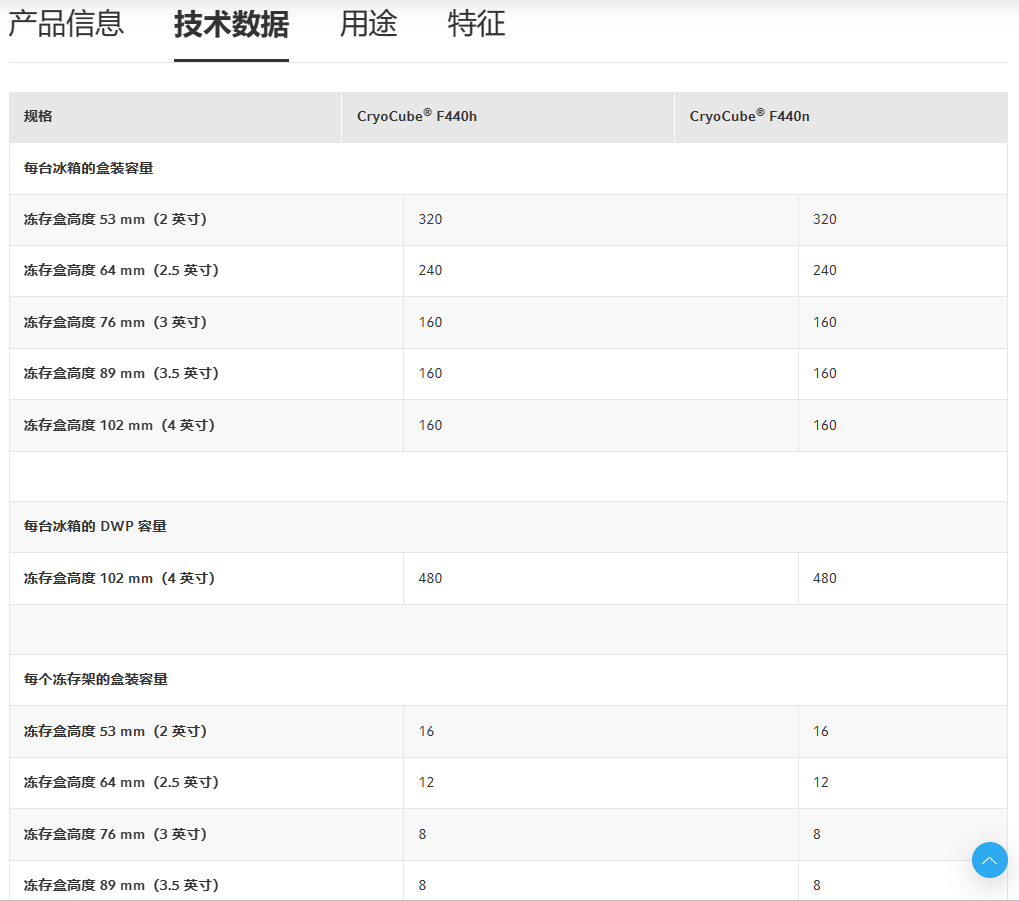
Task: Select the 每台冰箱的盒装容量 section heading
Action: pyautogui.click(x=88, y=168)
